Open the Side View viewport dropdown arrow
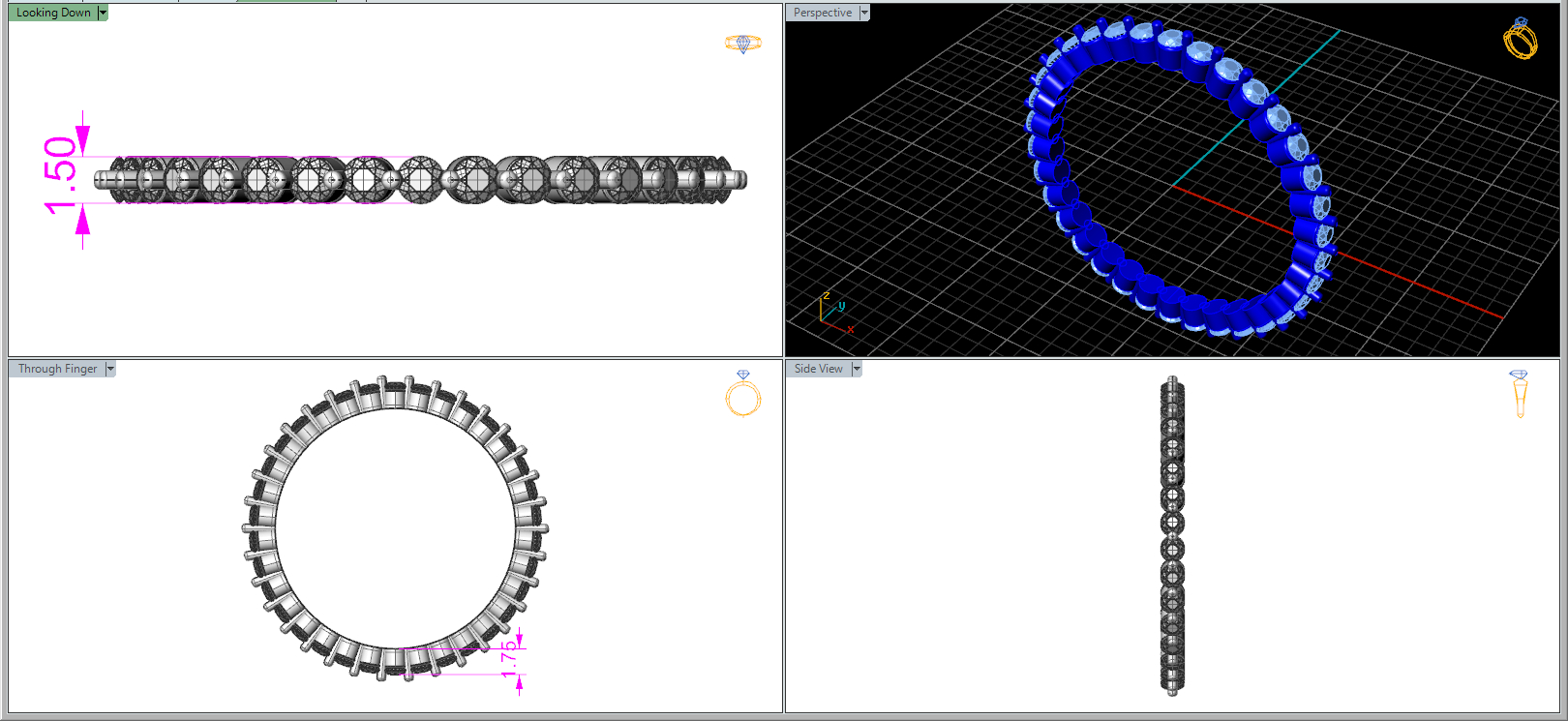Screen dimensions: 1568x721 (857, 369)
